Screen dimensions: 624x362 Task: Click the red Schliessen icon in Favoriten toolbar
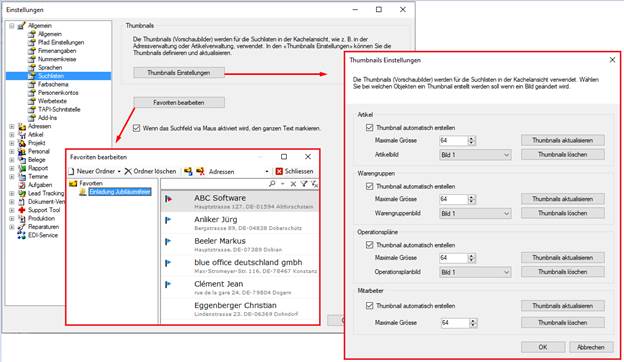point(279,171)
